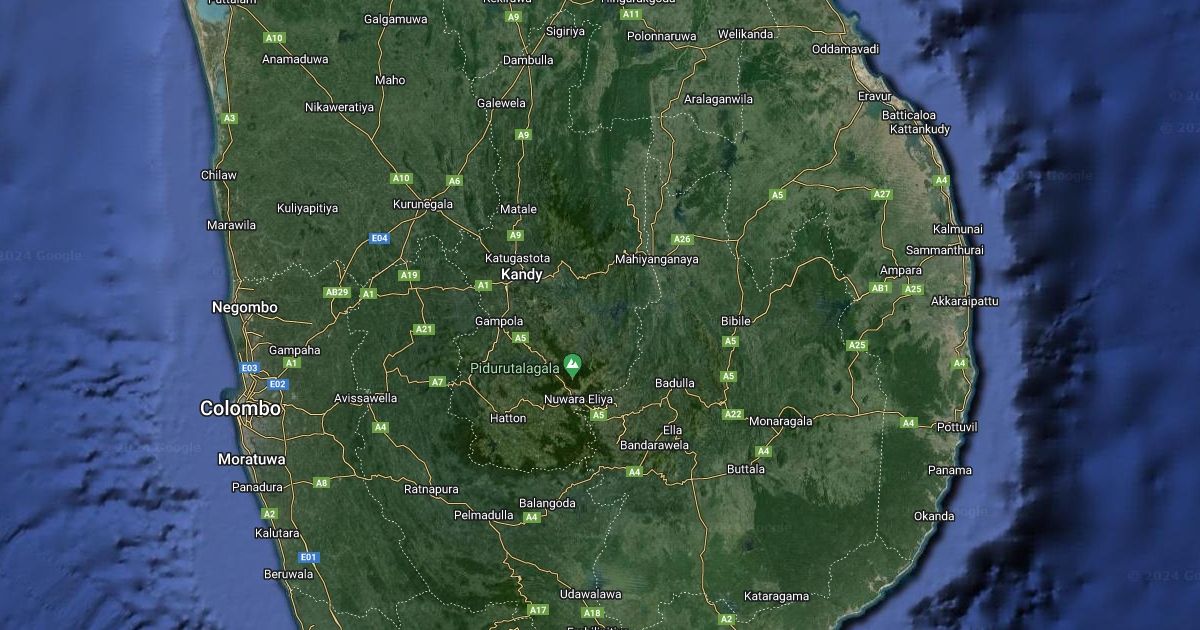Click the Kurunegala label
Viewport: 1200px width, 630px height.
(x=423, y=204)
